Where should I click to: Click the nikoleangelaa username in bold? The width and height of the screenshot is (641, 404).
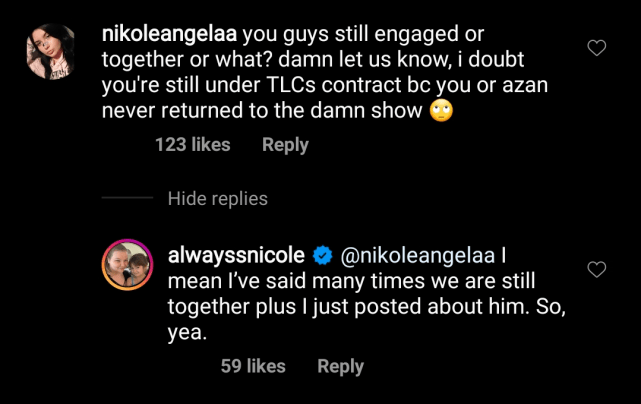click(x=163, y=33)
